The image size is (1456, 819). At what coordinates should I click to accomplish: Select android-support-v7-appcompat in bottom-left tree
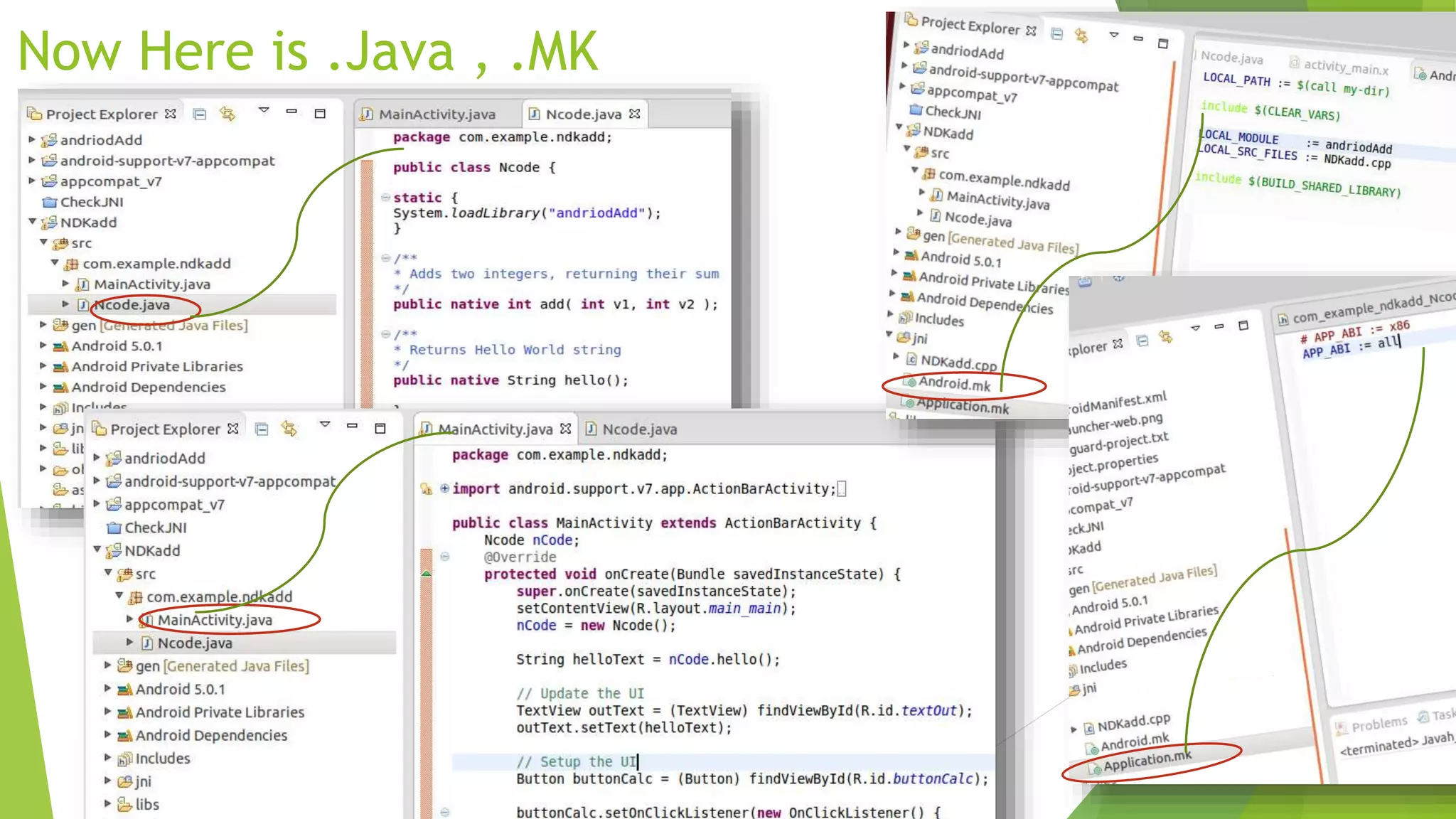tap(230, 481)
